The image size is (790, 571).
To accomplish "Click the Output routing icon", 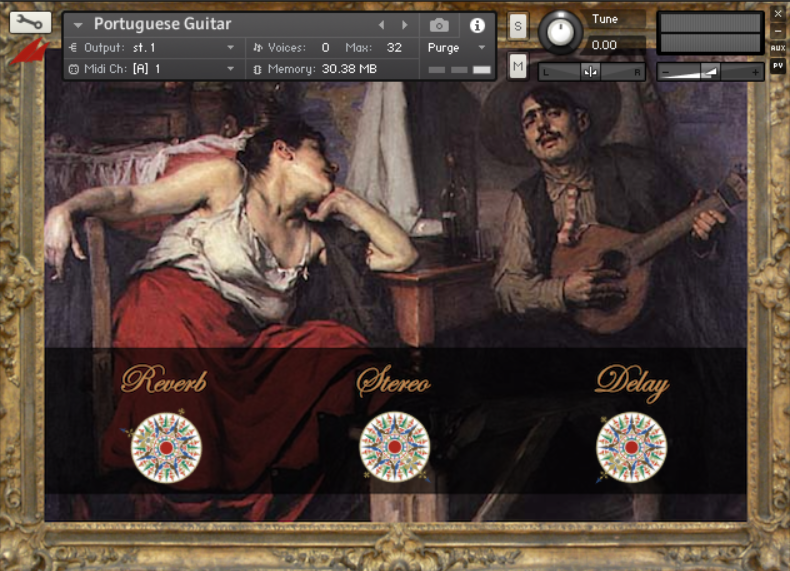I will pyautogui.click(x=73, y=48).
